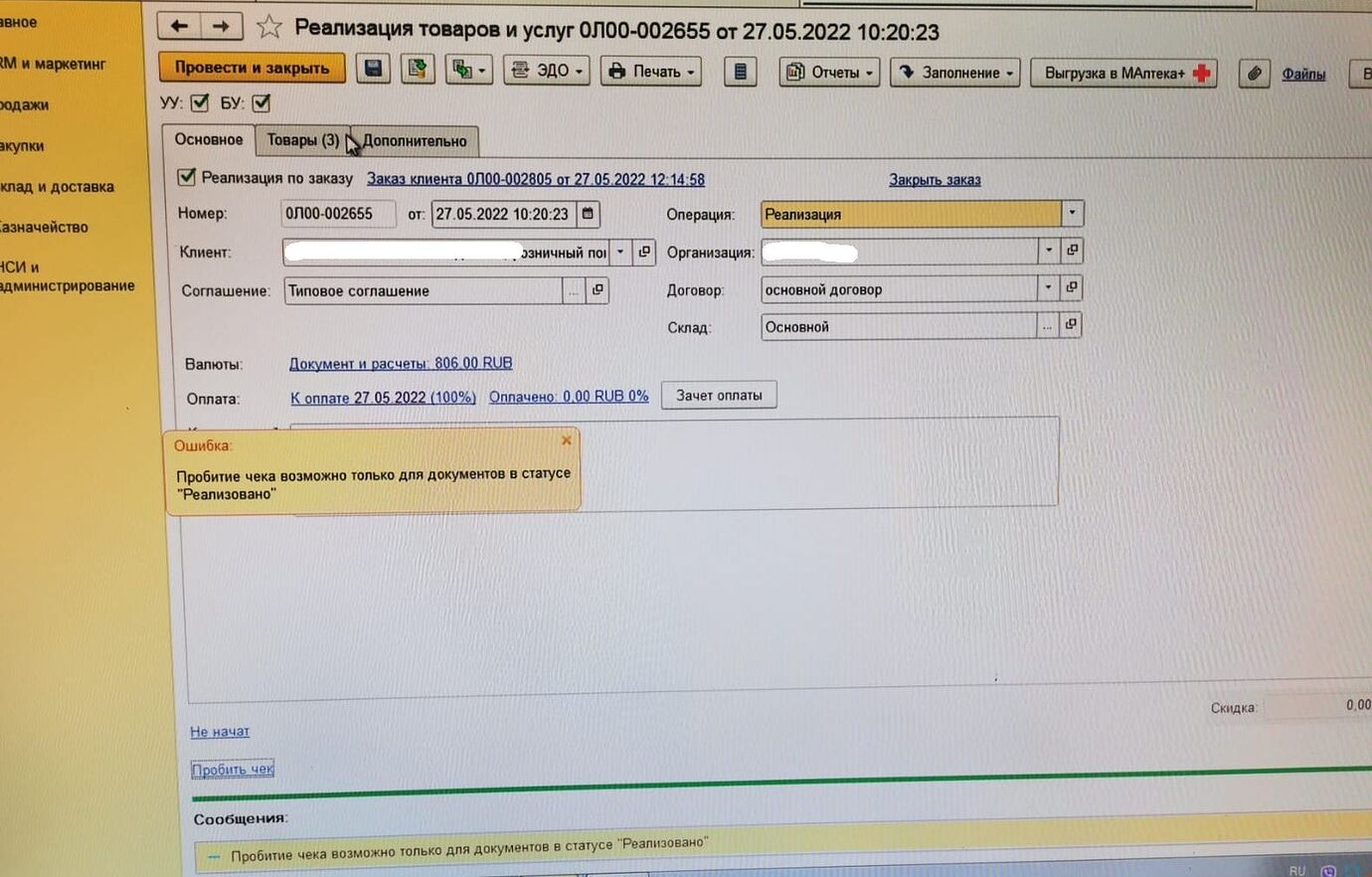
Task: Click the Соглашение field Типовое соглашение
Action: 423,290
